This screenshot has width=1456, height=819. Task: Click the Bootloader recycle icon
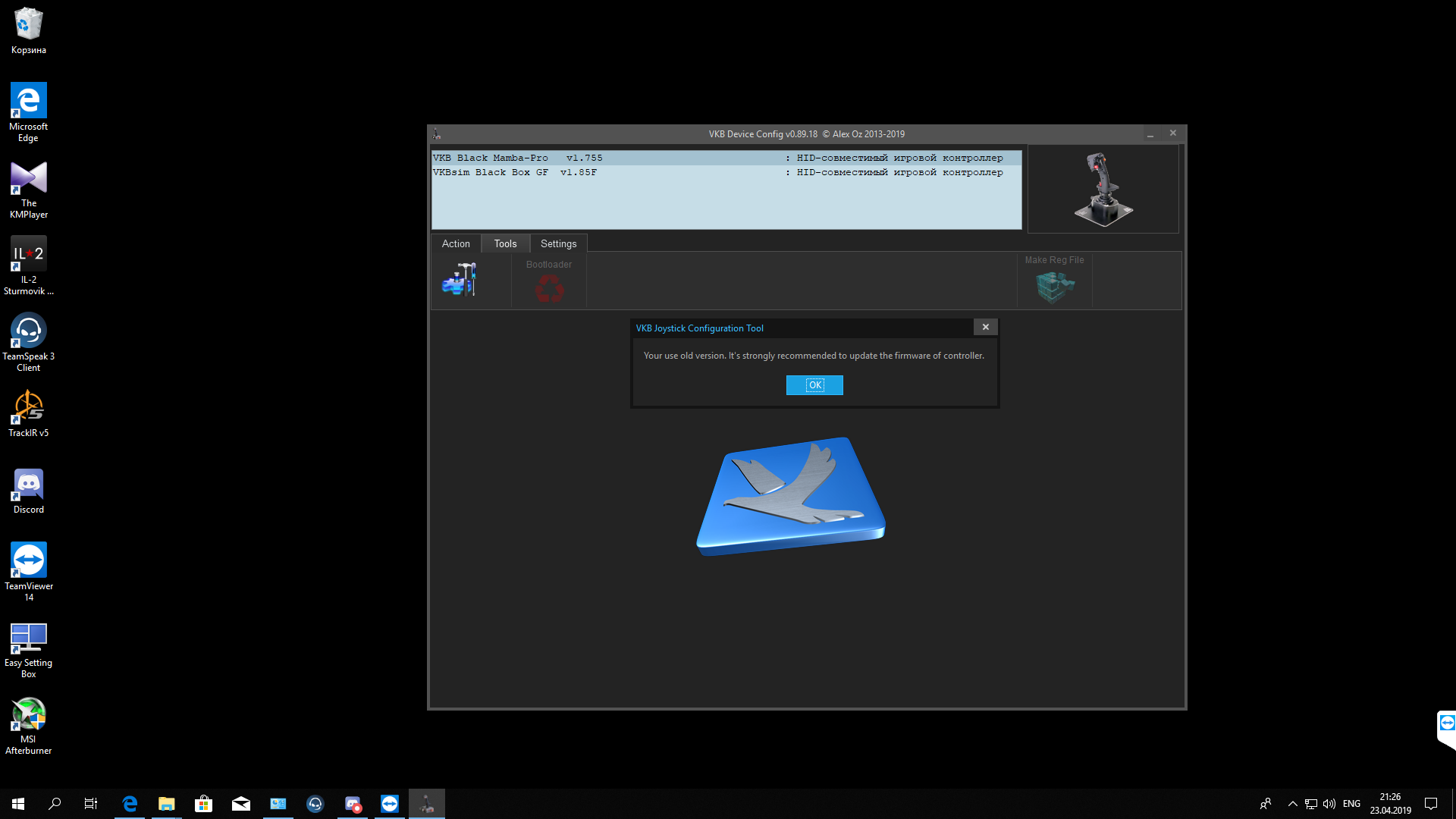click(x=549, y=288)
